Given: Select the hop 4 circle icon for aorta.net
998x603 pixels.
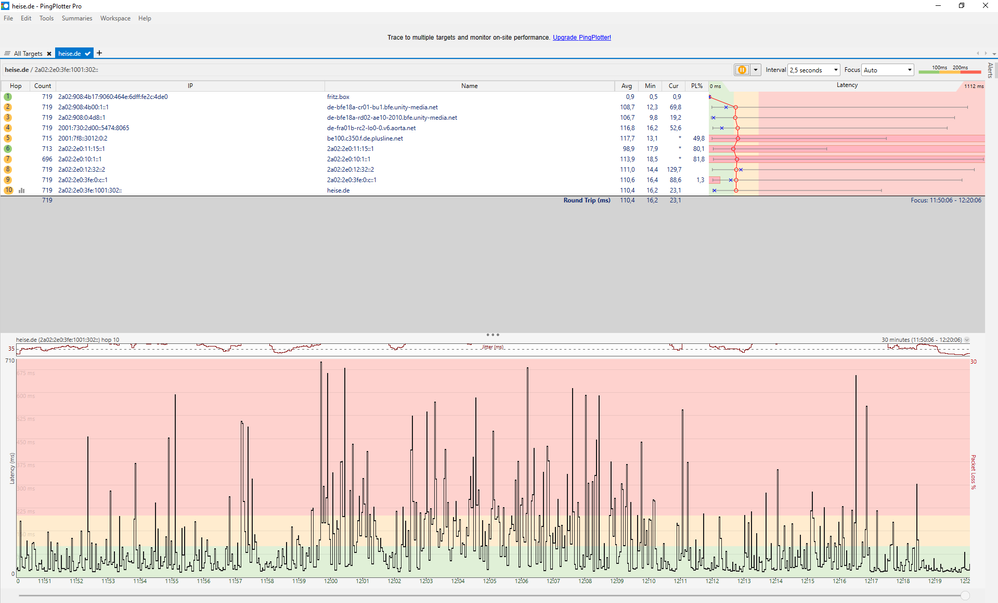Looking at the screenshot, I should coord(8,128).
